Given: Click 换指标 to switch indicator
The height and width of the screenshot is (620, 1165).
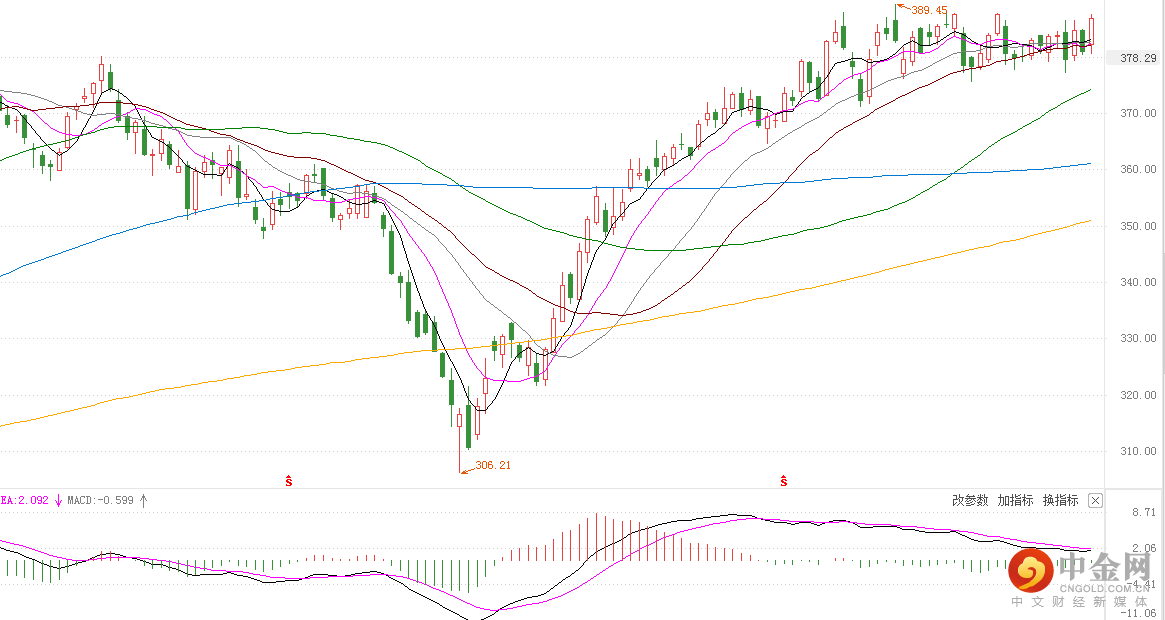Looking at the screenshot, I should pyautogui.click(x=1060, y=500).
